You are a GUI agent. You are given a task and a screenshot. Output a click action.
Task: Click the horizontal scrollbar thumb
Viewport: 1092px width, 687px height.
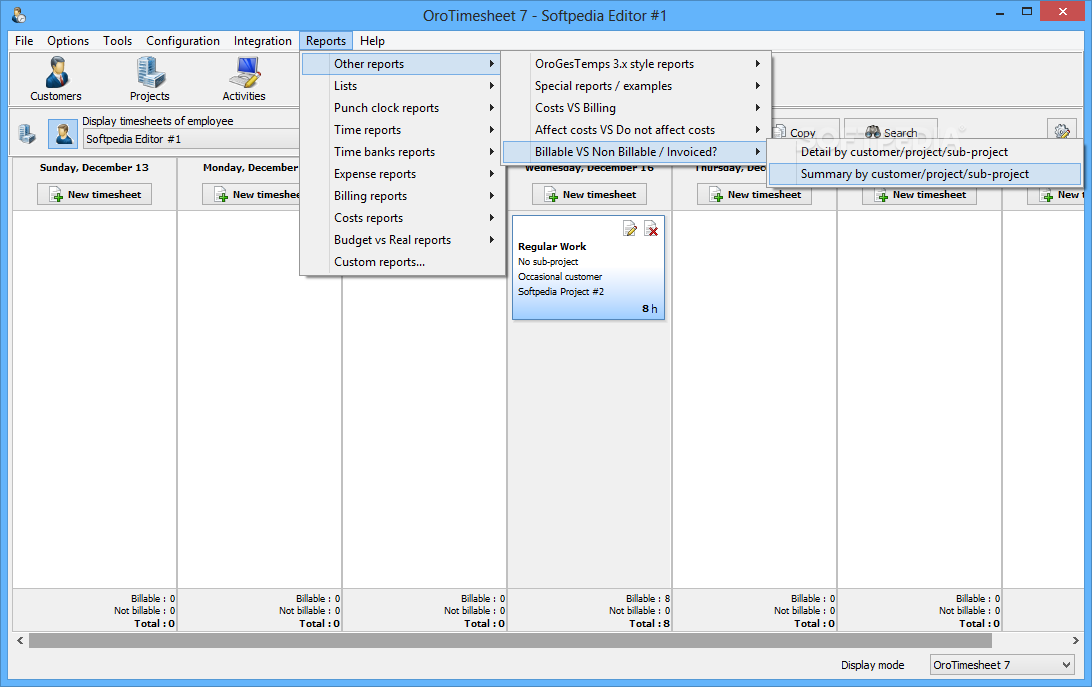coord(510,640)
